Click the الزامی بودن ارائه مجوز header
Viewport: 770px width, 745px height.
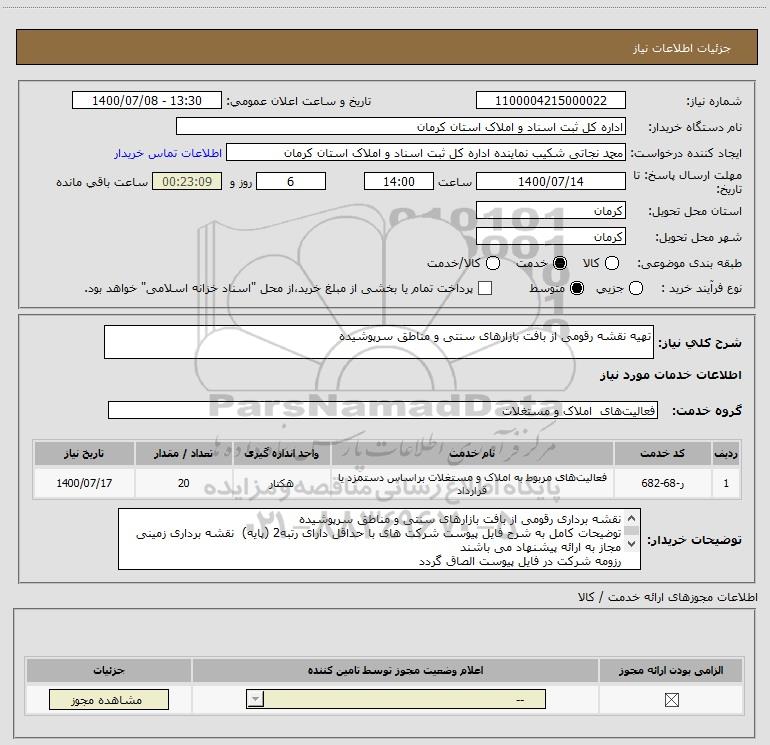[671, 670]
